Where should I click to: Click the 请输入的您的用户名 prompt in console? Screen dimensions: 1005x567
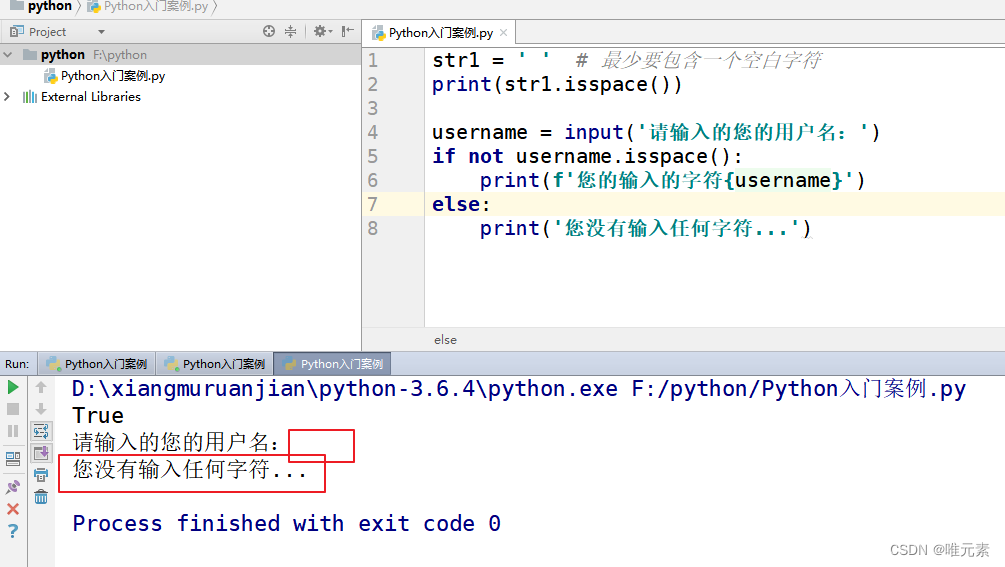pos(176,443)
